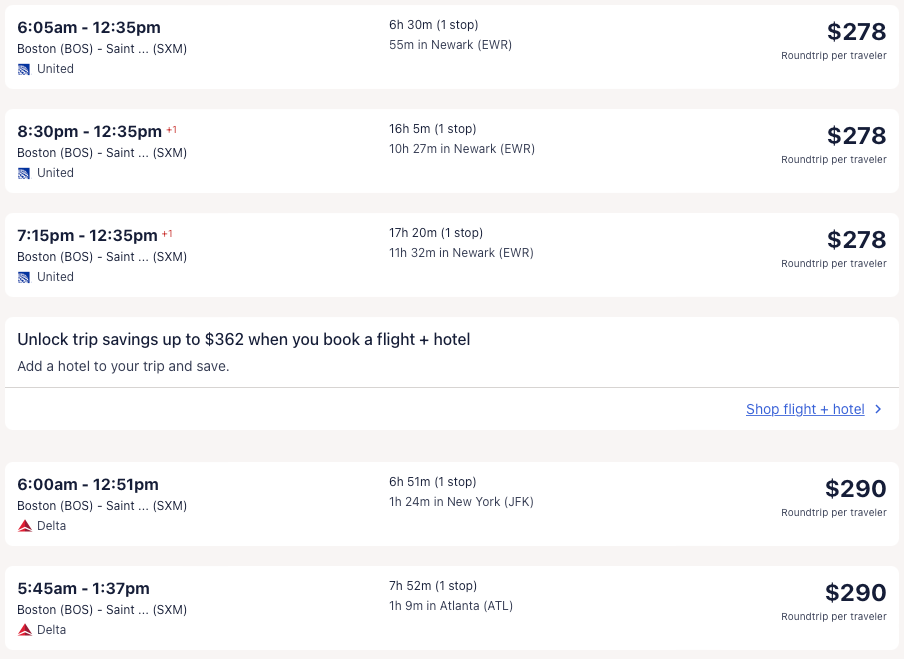Click $278 price on 6h 30m flight

[856, 31]
